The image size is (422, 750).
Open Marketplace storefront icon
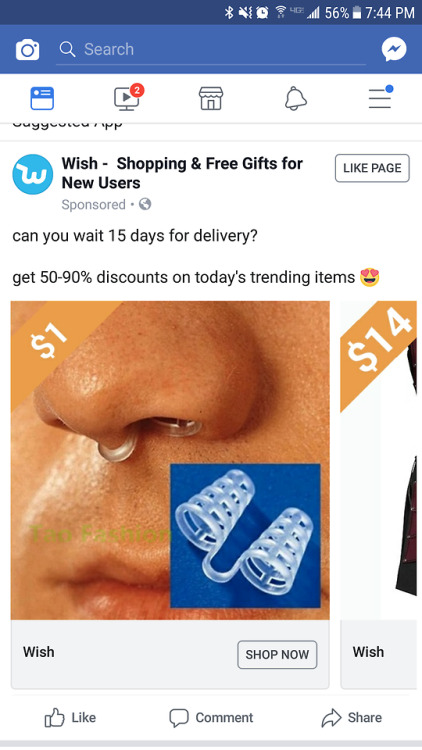point(211,99)
